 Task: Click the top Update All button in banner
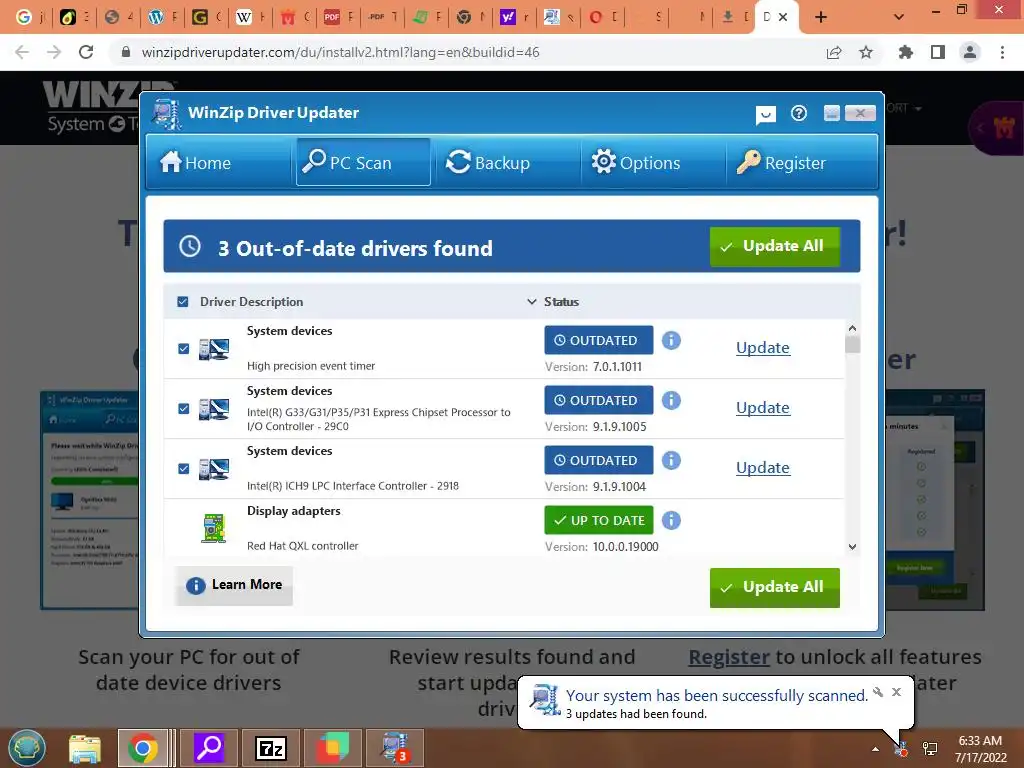775,246
